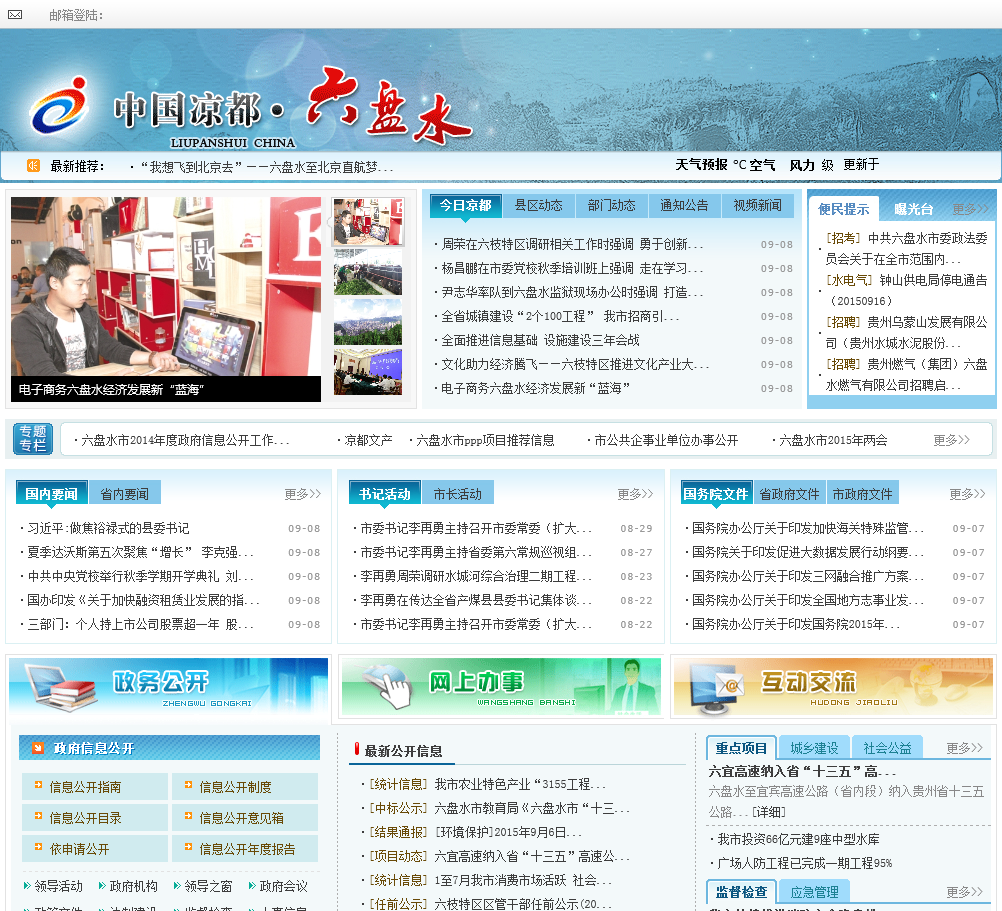This screenshot has height=911, width=1002.
Task: Open 更多 in the 便民提示 panel
Action: 970,209
